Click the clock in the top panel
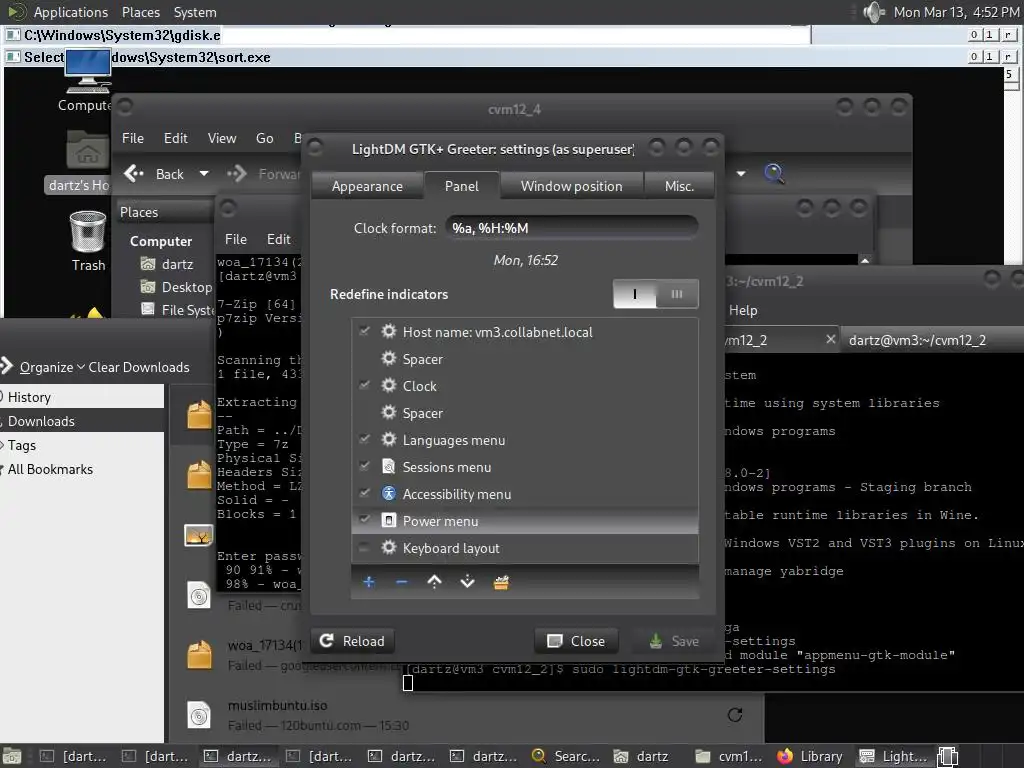The image size is (1024, 768). [956, 12]
